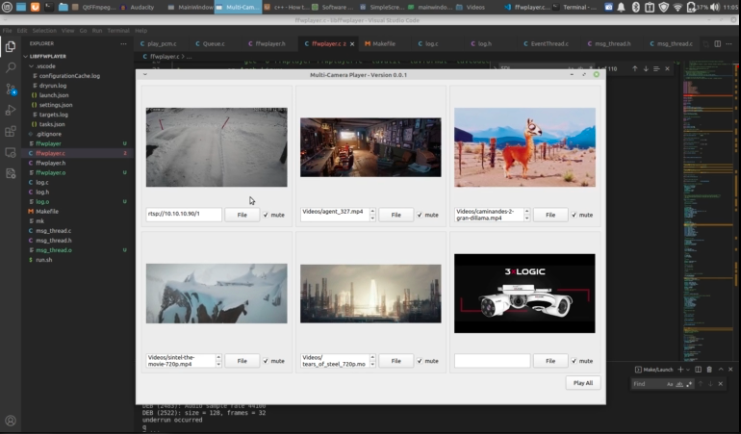The image size is (741, 434).
Task: Close the ffwplayer.c editor tab
Action: tap(352, 43)
